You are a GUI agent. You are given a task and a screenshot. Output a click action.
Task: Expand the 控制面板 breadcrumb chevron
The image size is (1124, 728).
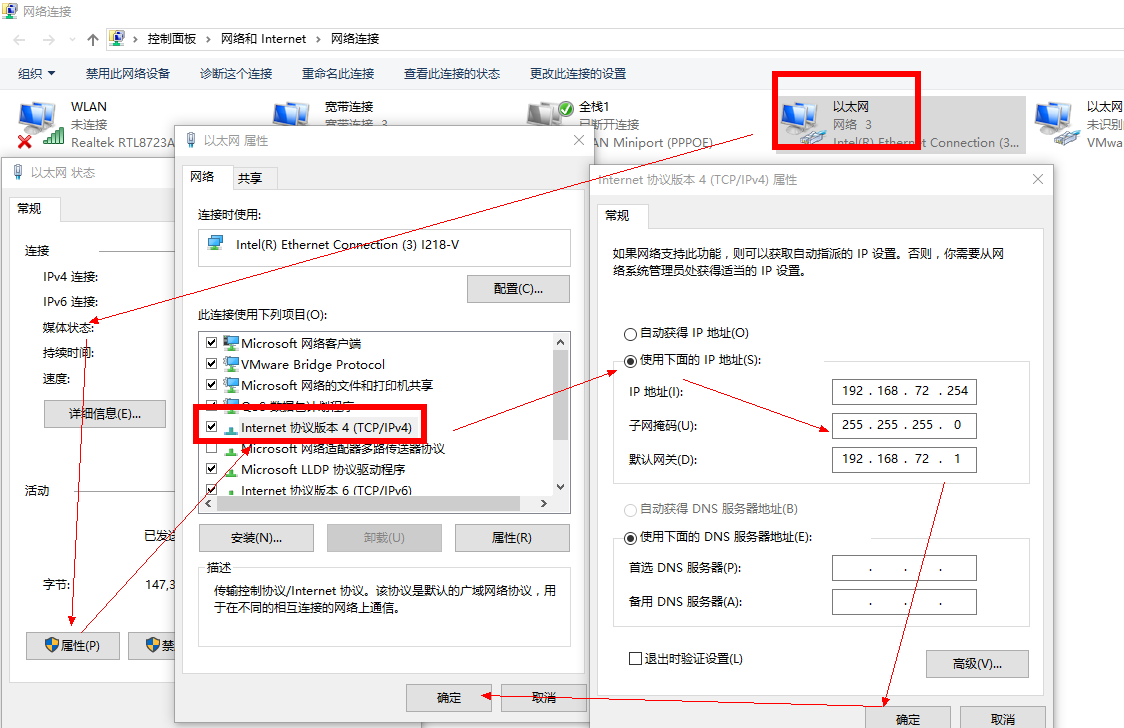coord(210,39)
